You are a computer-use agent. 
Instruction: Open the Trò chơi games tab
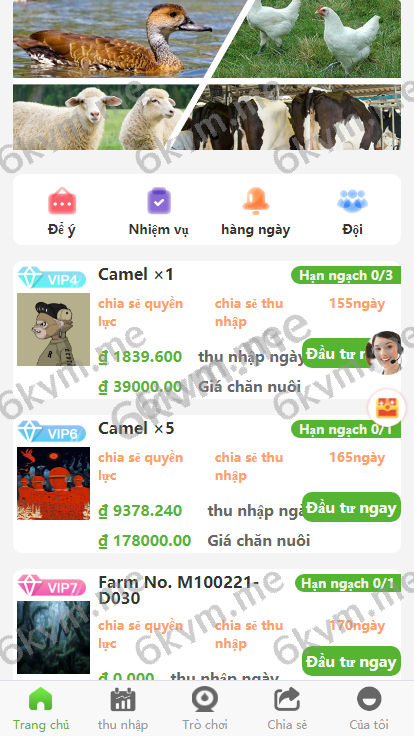[205, 708]
